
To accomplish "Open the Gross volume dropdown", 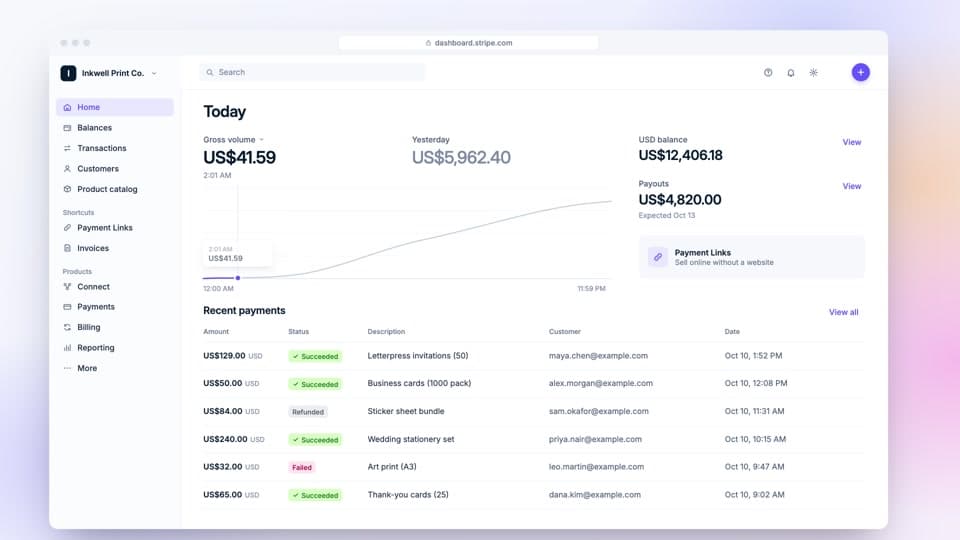I will tap(233, 140).
